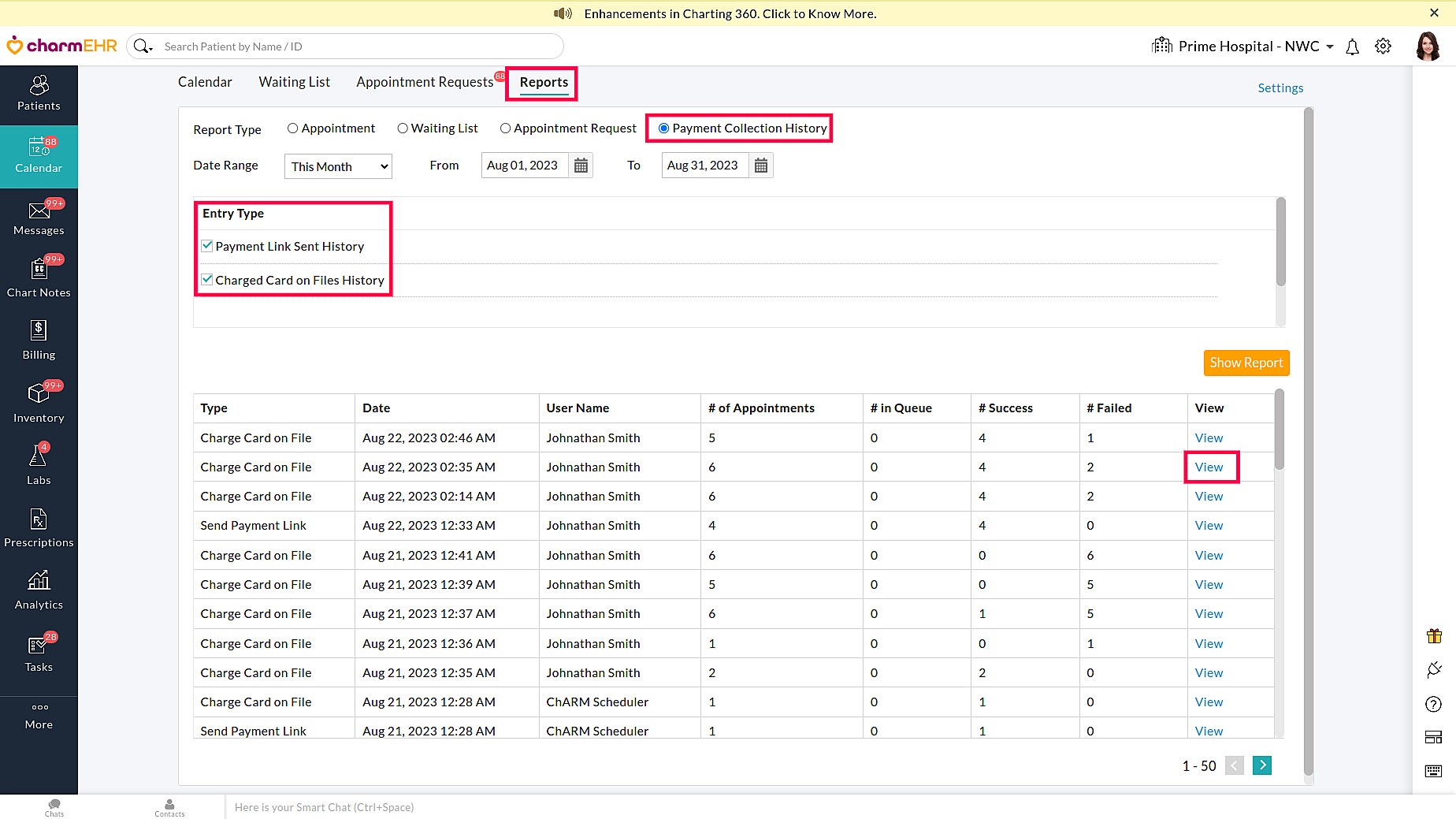Open the Billing module
The height and width of the screenshot is (819, 1456).
[x=38, y=339]
